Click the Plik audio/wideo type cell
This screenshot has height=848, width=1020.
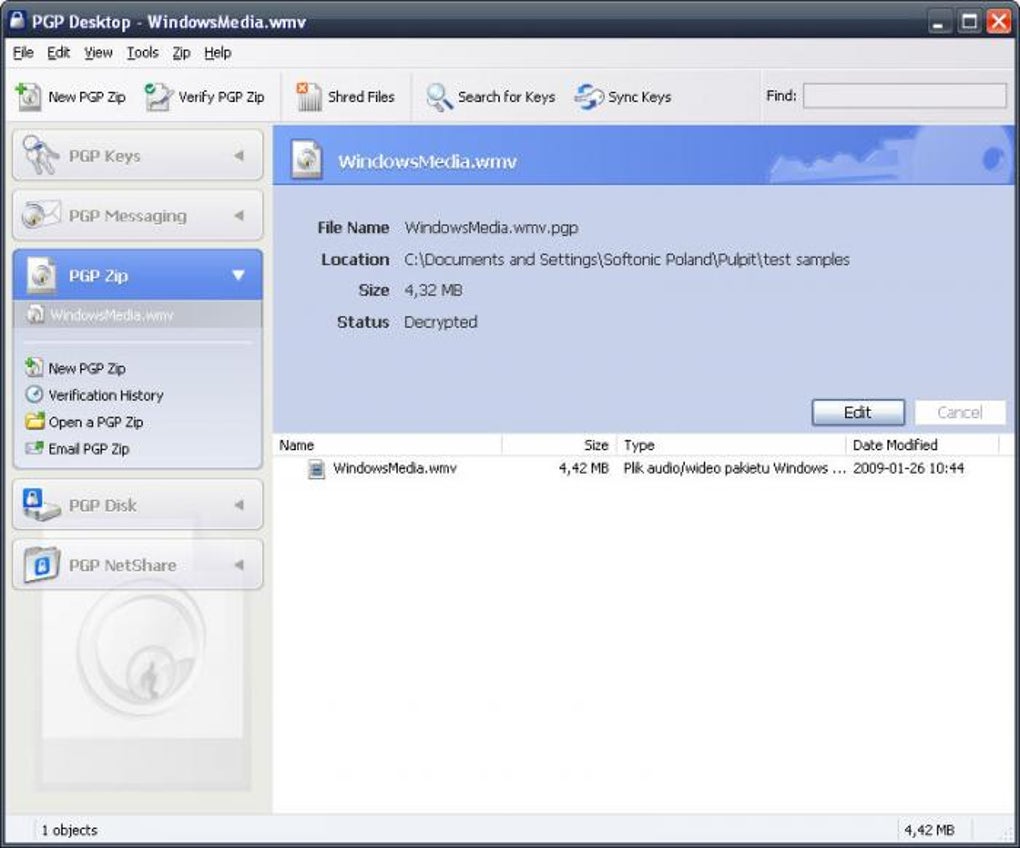click(x=734, y=468)
